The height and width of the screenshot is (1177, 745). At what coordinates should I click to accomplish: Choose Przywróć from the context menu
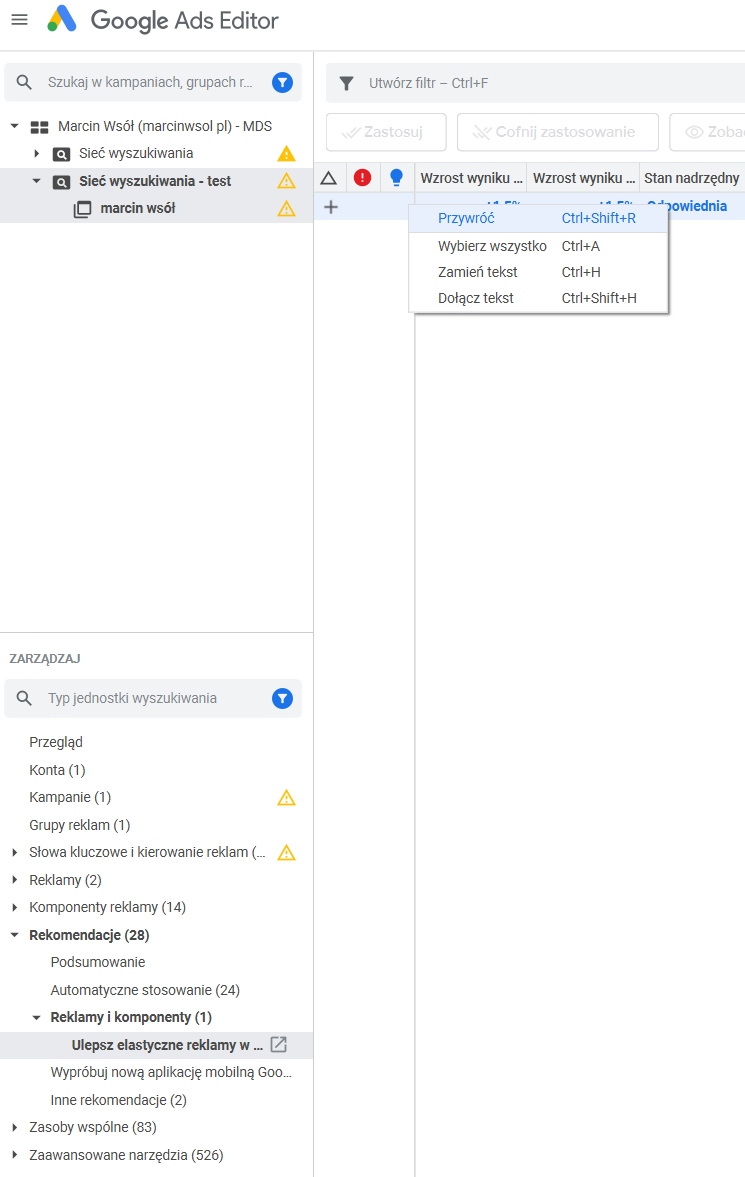(x=538, y=218)
